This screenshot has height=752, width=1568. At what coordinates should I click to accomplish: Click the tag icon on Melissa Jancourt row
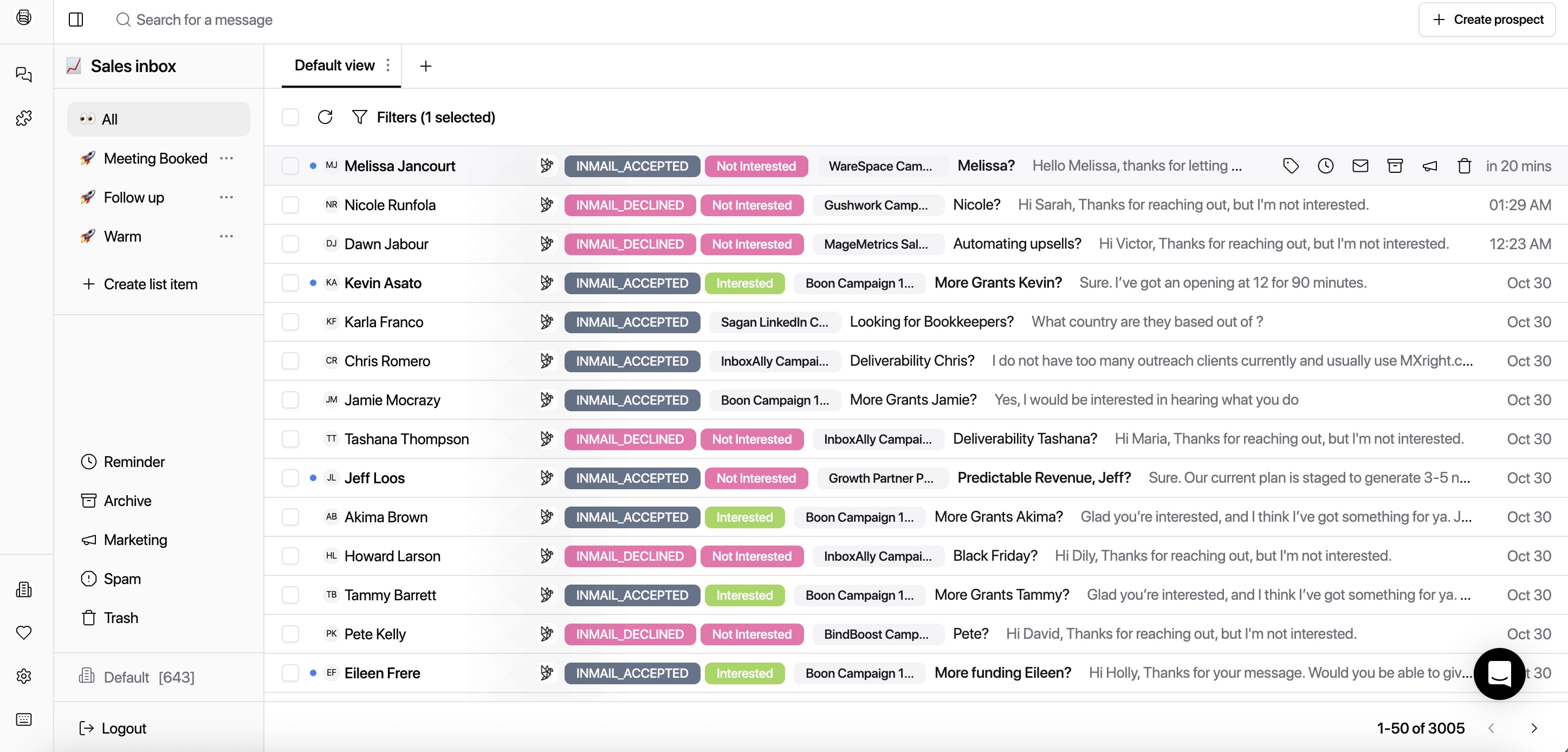1291,166
